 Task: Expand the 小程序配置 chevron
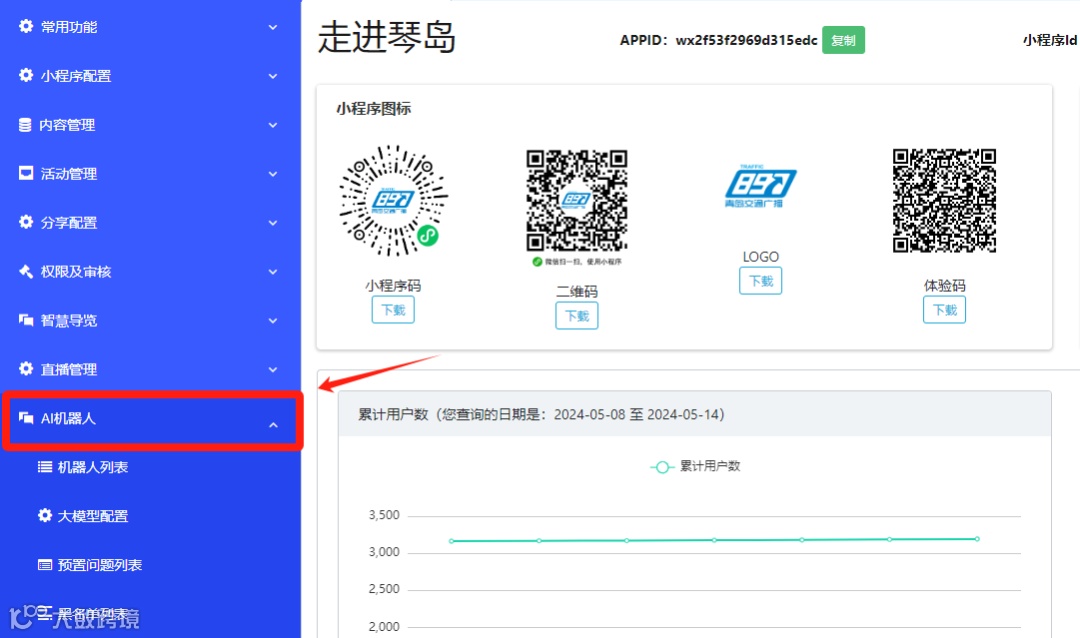[273, 76]
